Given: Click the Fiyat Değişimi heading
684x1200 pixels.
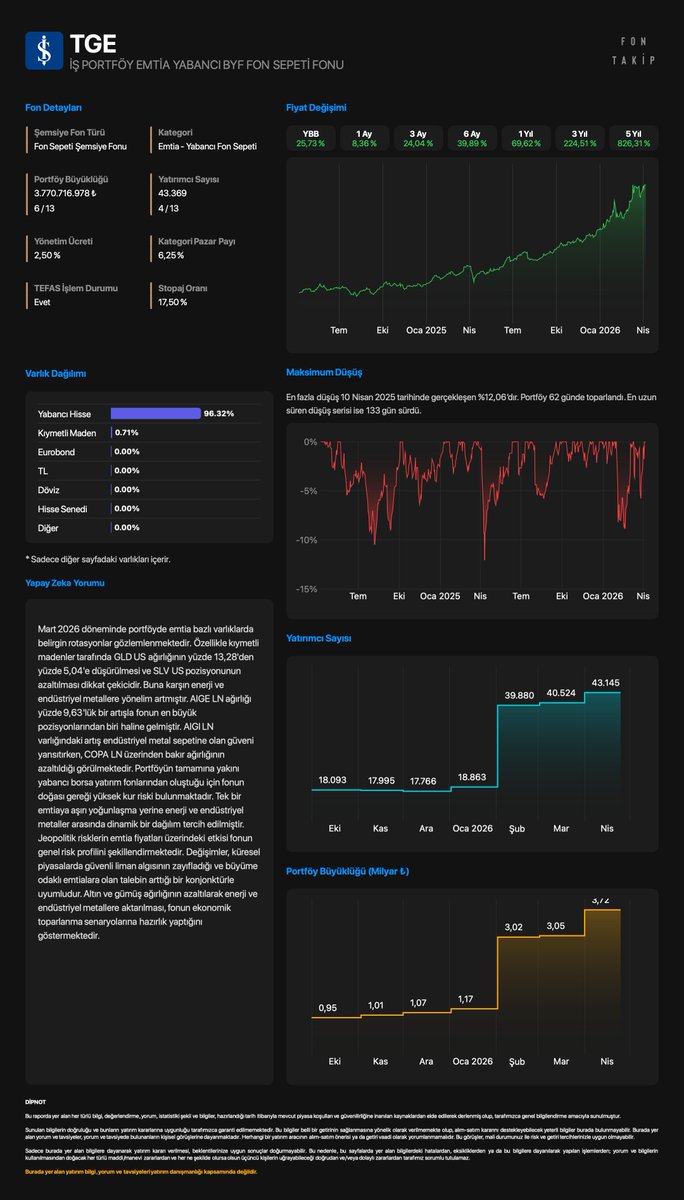Looking at the screenshot, I should point(316,107).
